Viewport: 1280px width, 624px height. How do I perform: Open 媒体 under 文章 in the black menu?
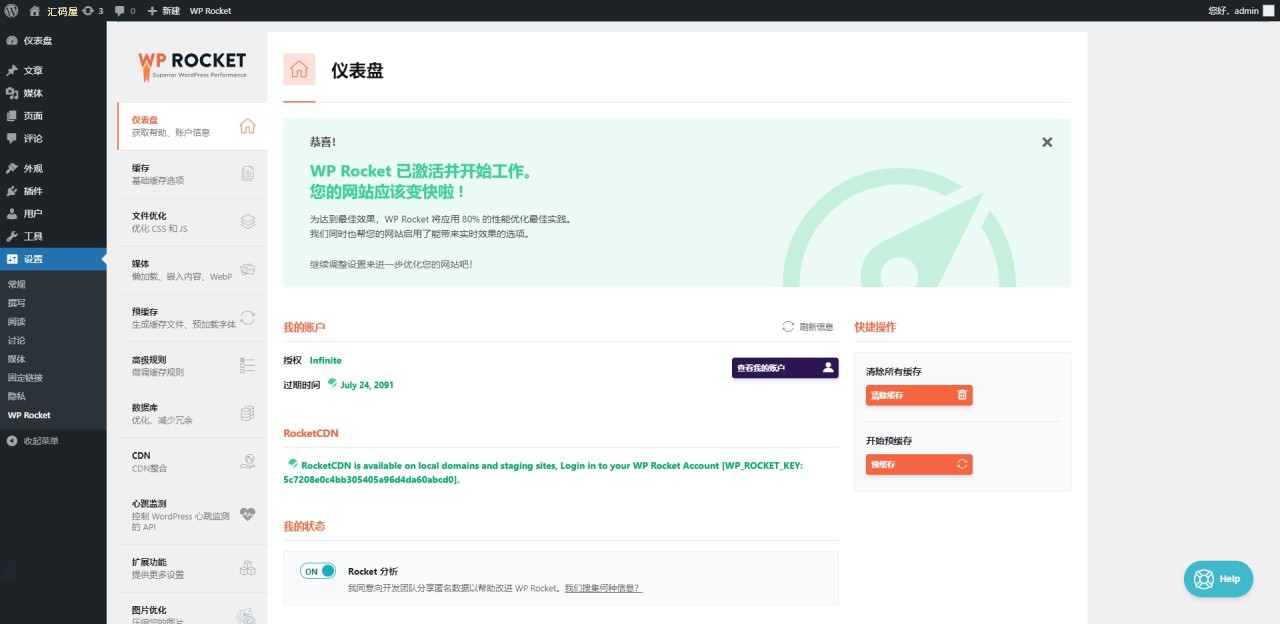(x=53, y=93)
